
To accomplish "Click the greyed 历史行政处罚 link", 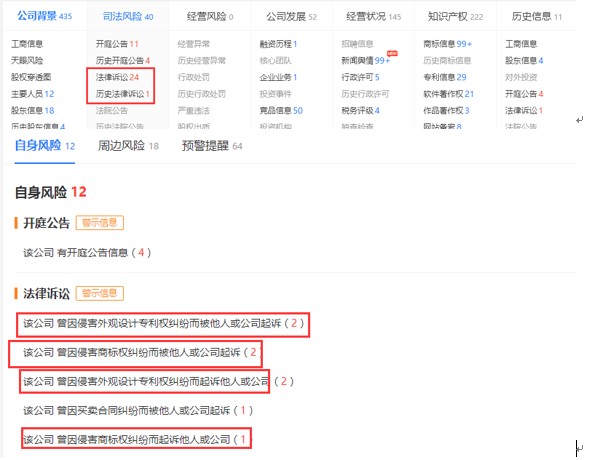I will (202, 94).
